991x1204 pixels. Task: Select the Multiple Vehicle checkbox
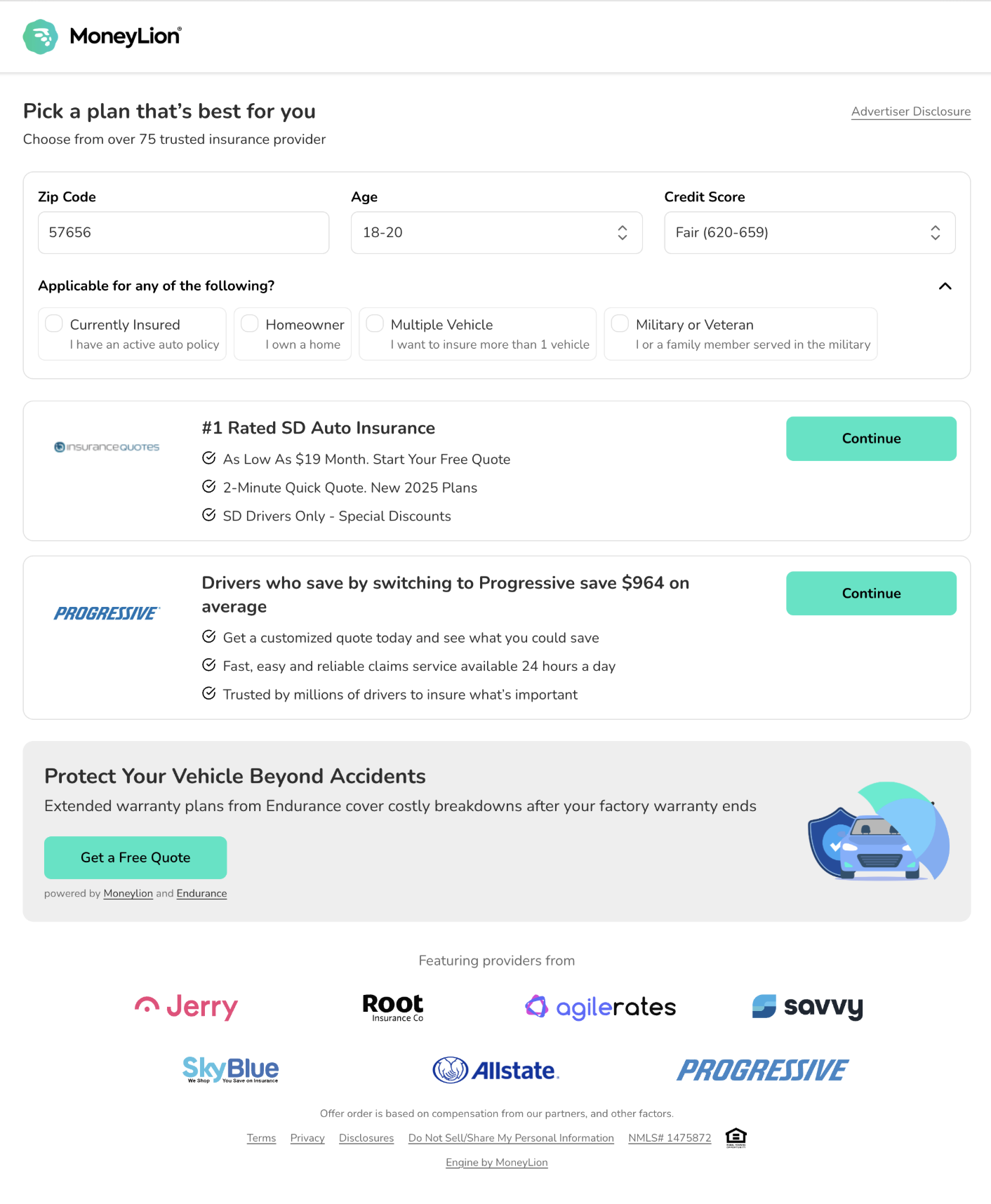tap(375, 323)
